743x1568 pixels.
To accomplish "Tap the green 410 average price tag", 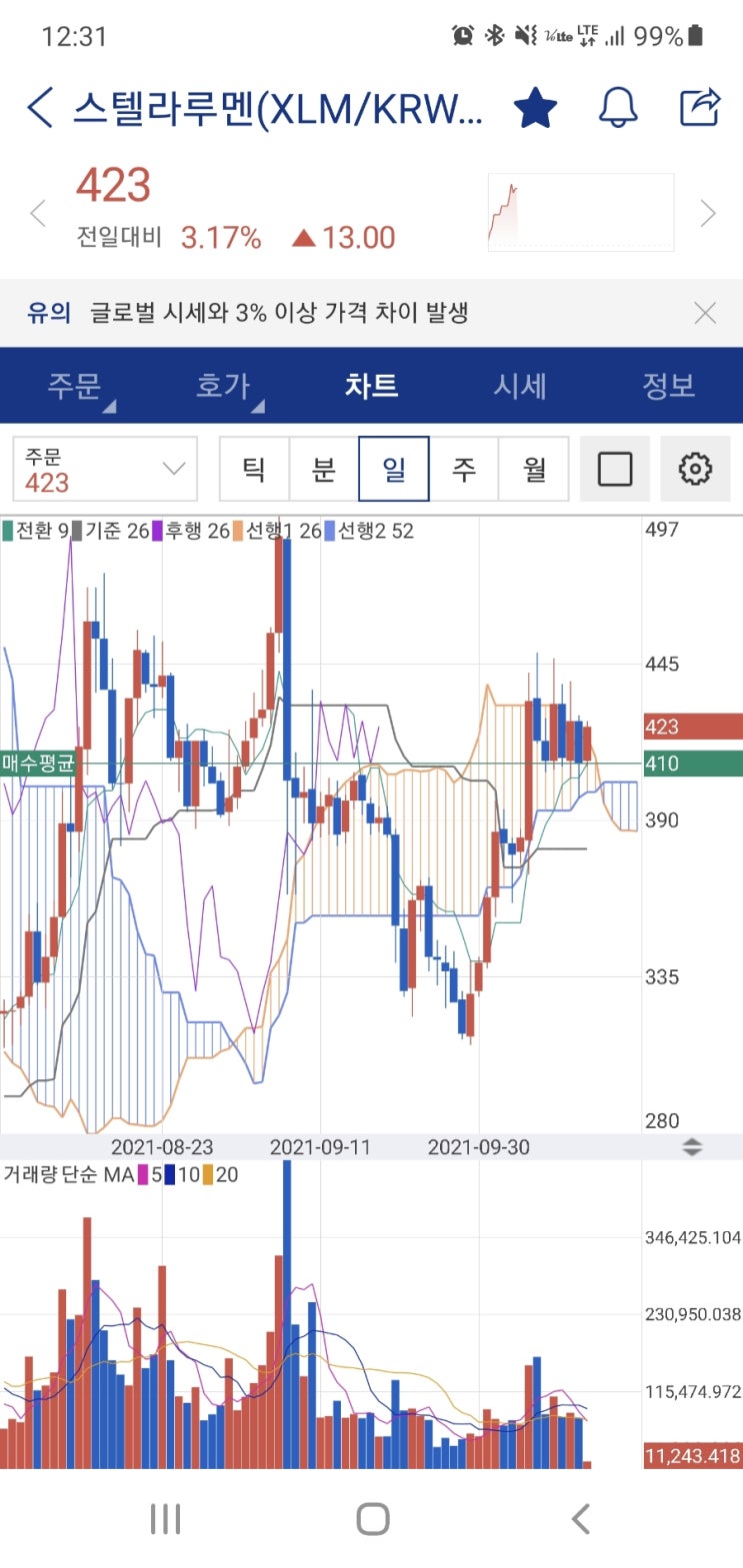I will click(x=693, y=764).
